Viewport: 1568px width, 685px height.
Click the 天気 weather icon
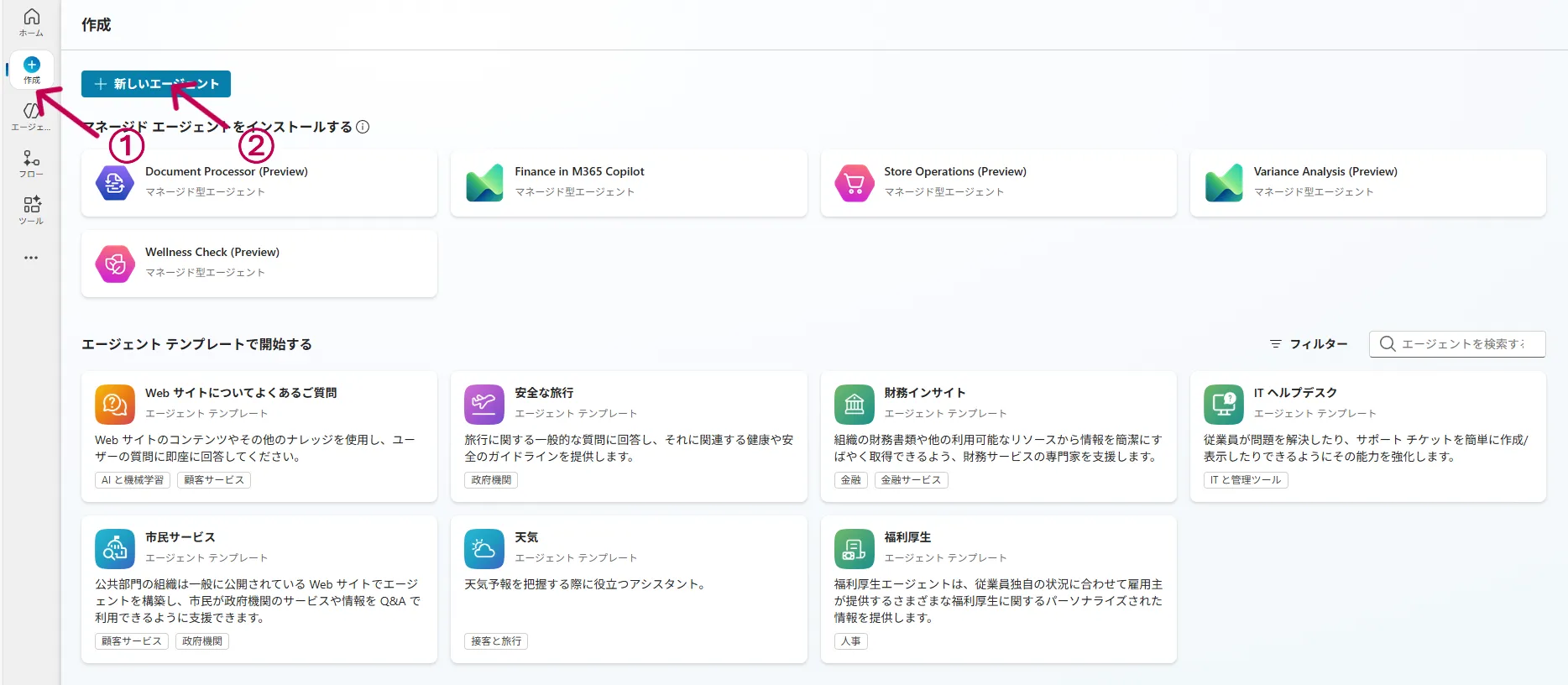coord(484,549)
